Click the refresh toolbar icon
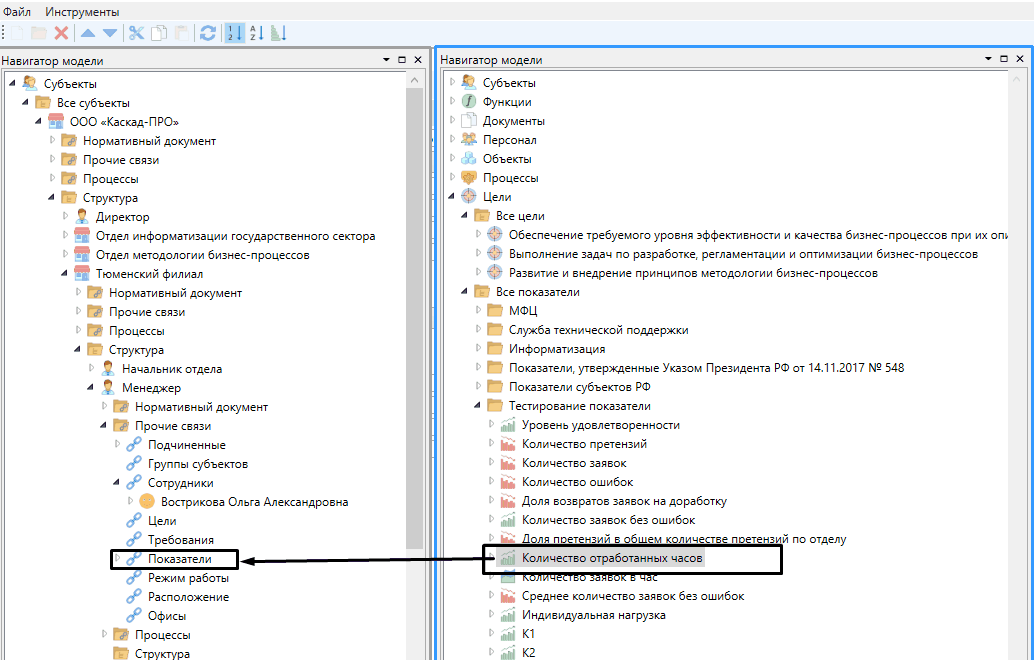Viewport: 1034px width, 660px height. [208, 33]
